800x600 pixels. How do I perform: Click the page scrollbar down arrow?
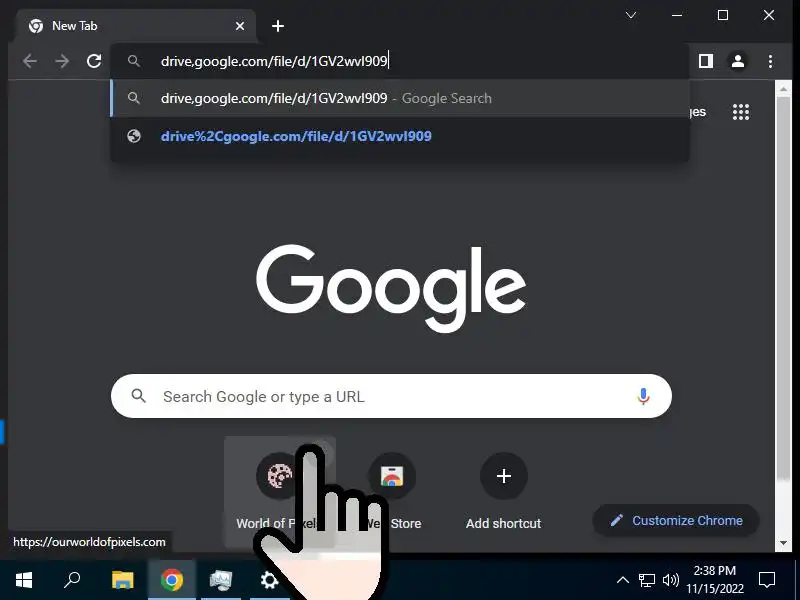(783, 543)
